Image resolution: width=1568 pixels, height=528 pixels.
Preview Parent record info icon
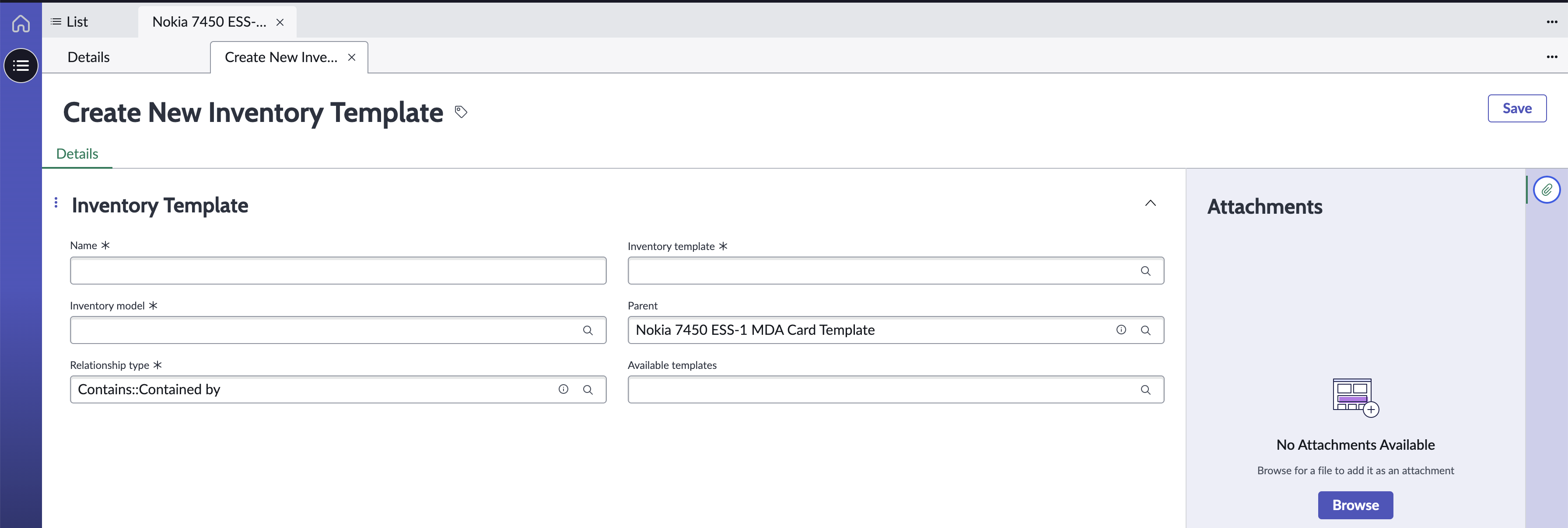coord(1120,330)
